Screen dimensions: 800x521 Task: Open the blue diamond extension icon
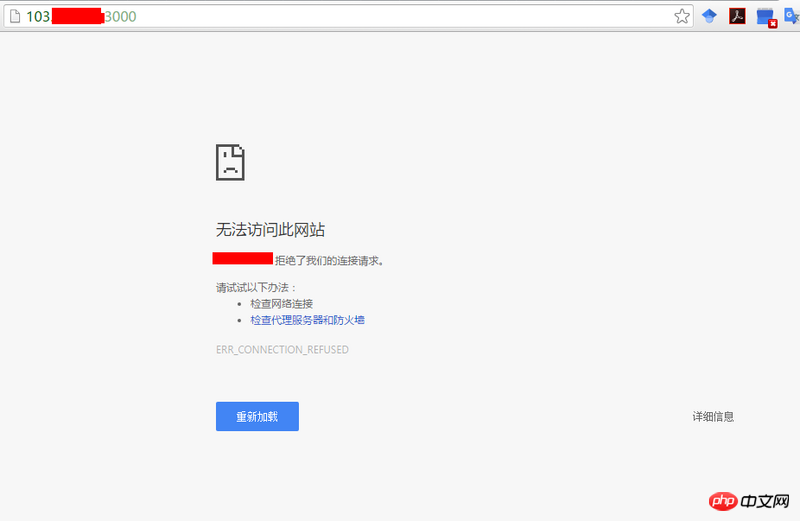709,16
